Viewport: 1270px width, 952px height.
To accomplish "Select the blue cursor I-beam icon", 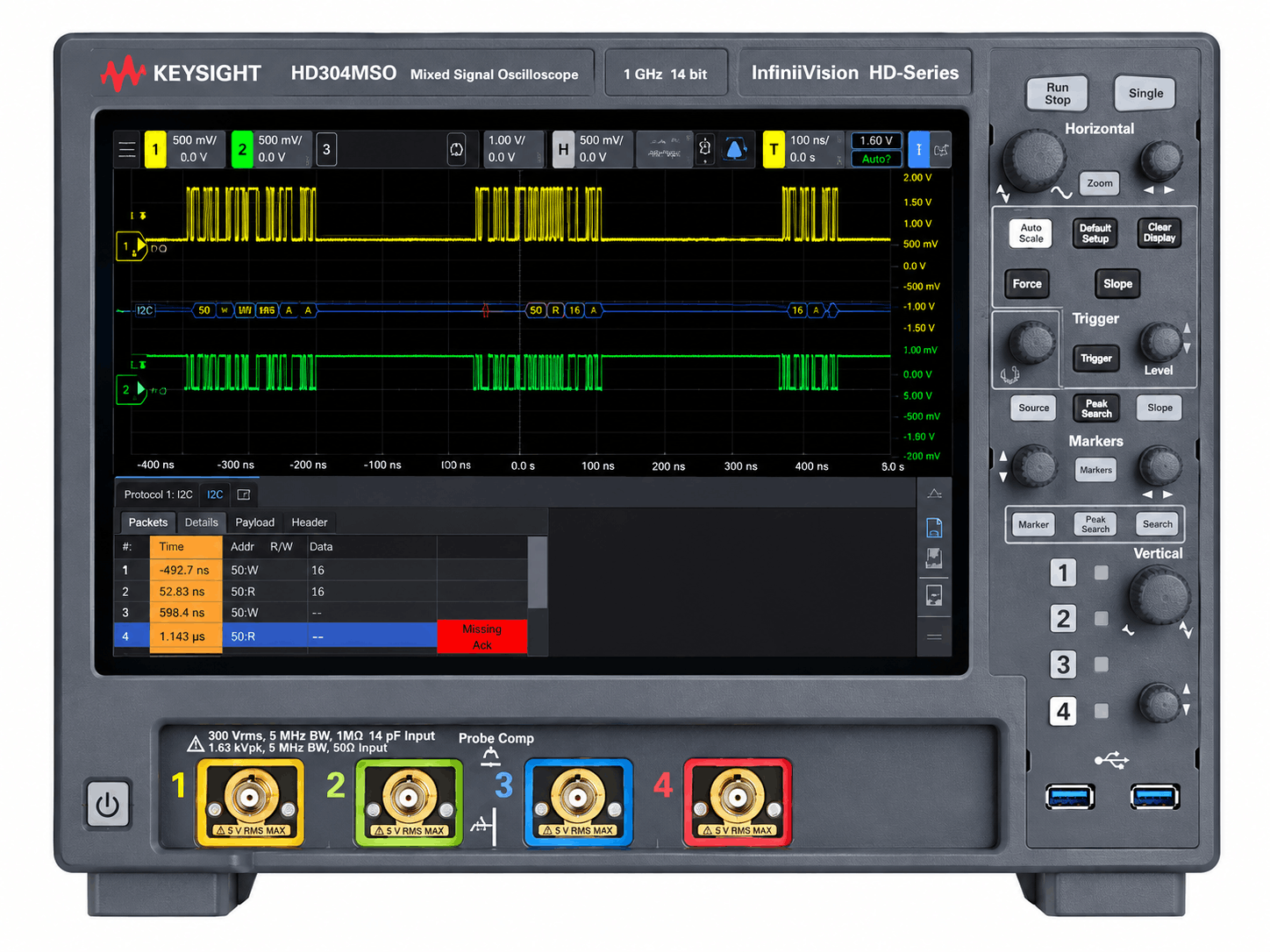I will pyautogui.click(x=918, y=149).
